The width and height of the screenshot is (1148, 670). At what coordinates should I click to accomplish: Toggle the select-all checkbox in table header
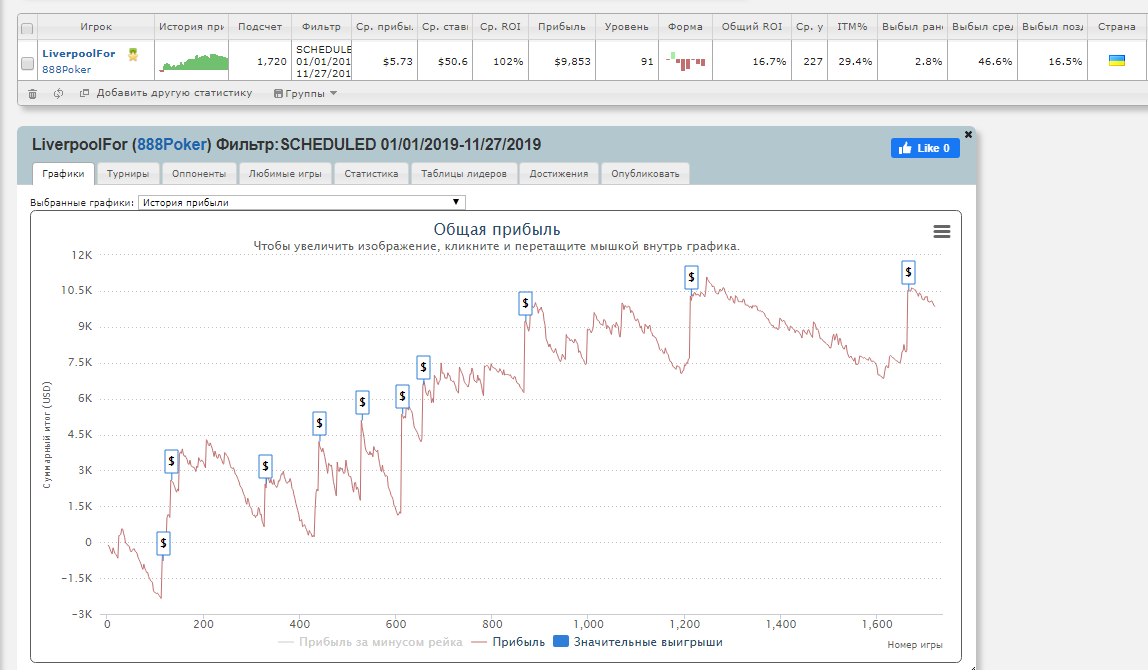[27, 29]
